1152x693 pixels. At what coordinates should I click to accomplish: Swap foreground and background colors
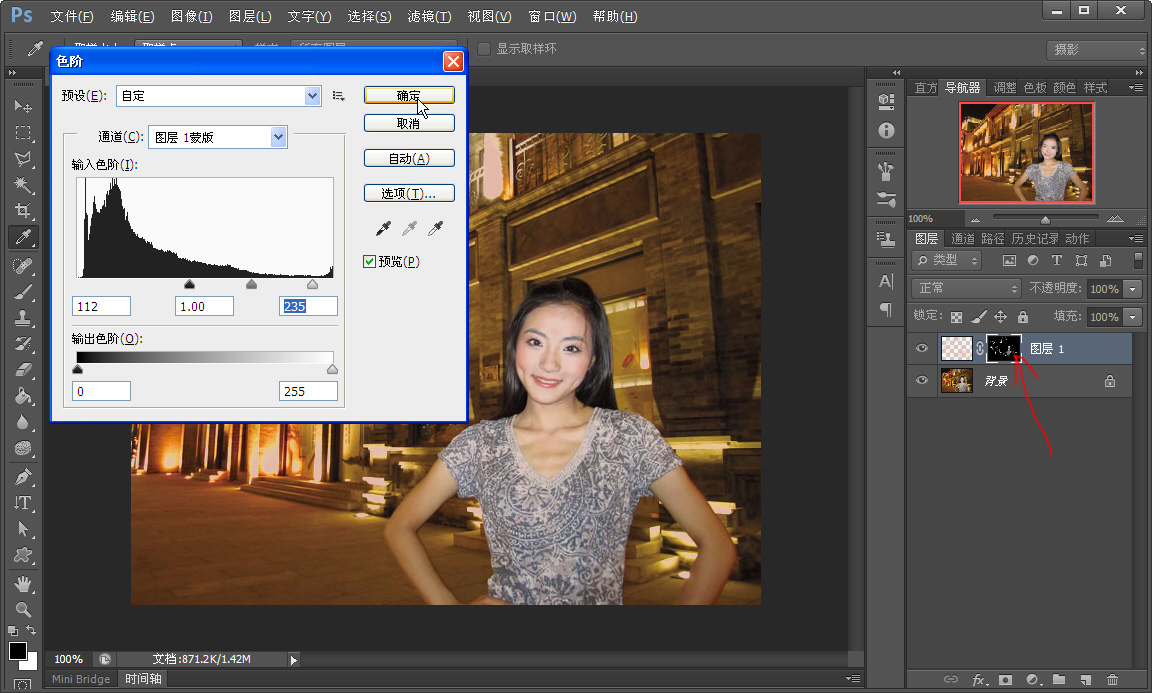click(x=31, y=631)
